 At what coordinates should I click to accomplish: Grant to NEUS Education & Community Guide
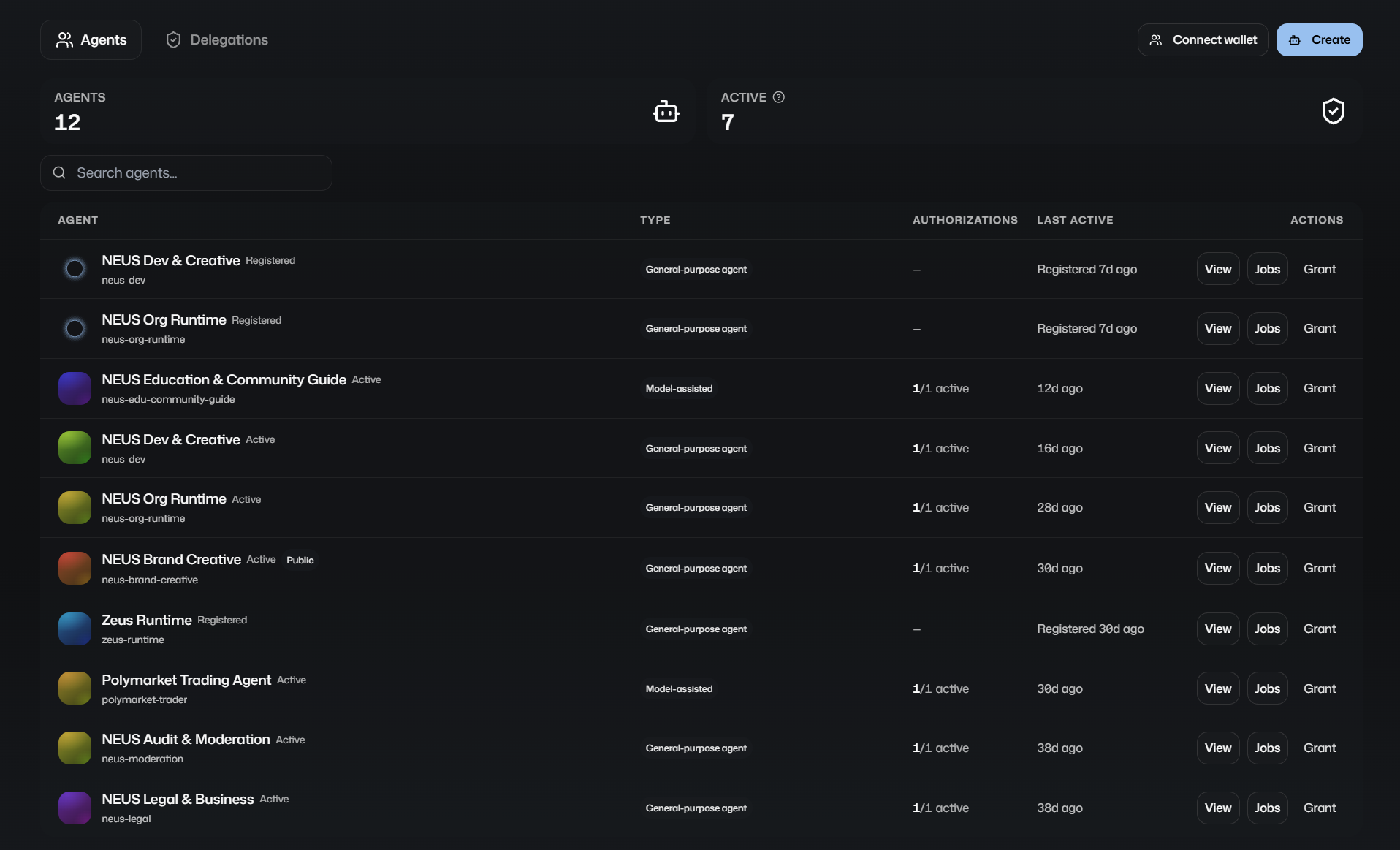point(1320,388)
